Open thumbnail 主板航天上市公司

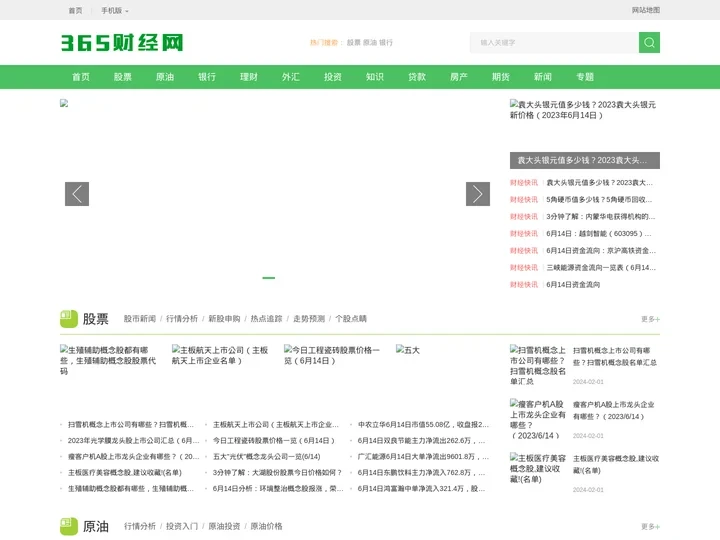(220, 355)
